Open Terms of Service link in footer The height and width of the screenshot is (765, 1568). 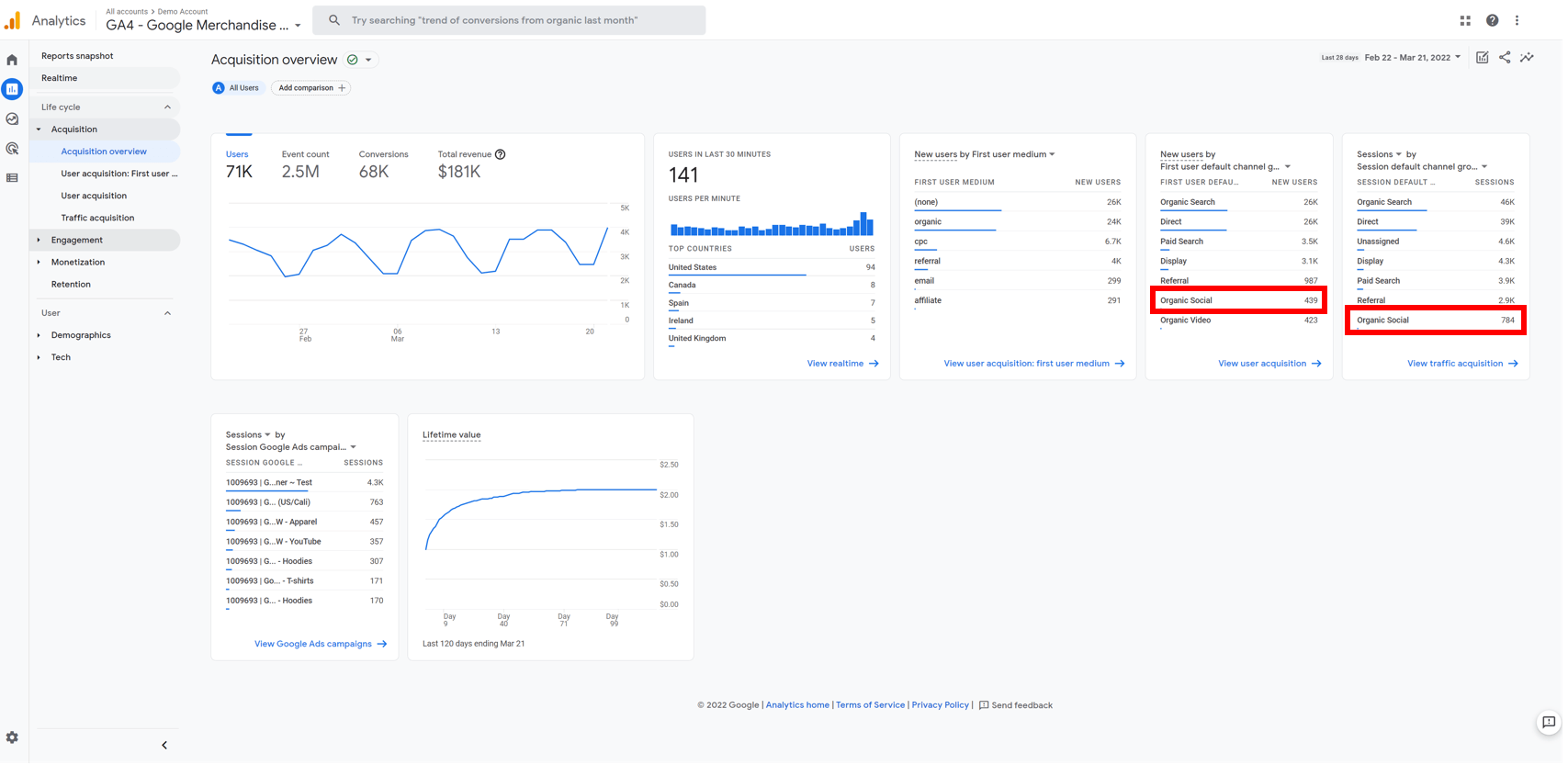[x=870, y=705]
